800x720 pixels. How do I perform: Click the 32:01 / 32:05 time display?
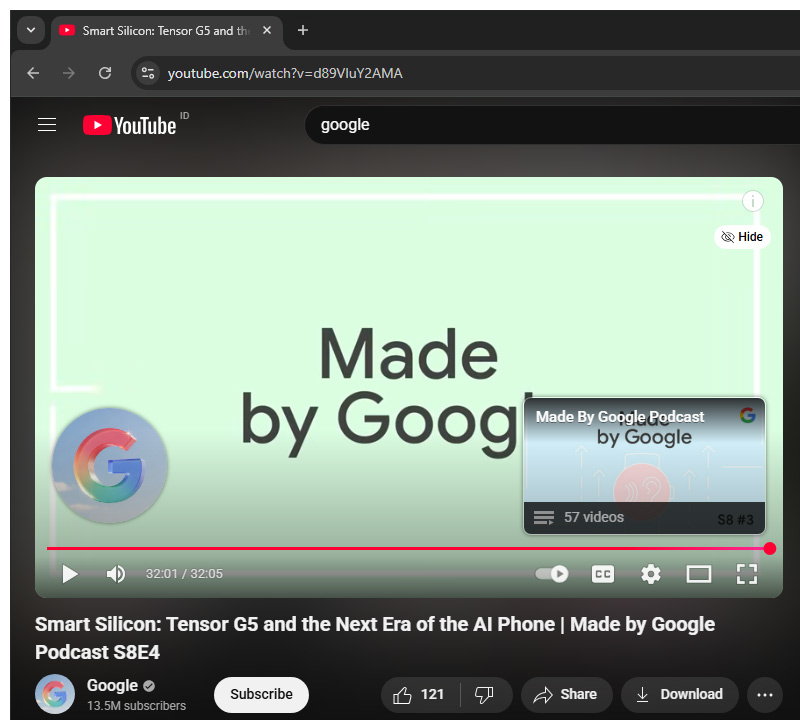pyautogui.click(x=184, y=574)
